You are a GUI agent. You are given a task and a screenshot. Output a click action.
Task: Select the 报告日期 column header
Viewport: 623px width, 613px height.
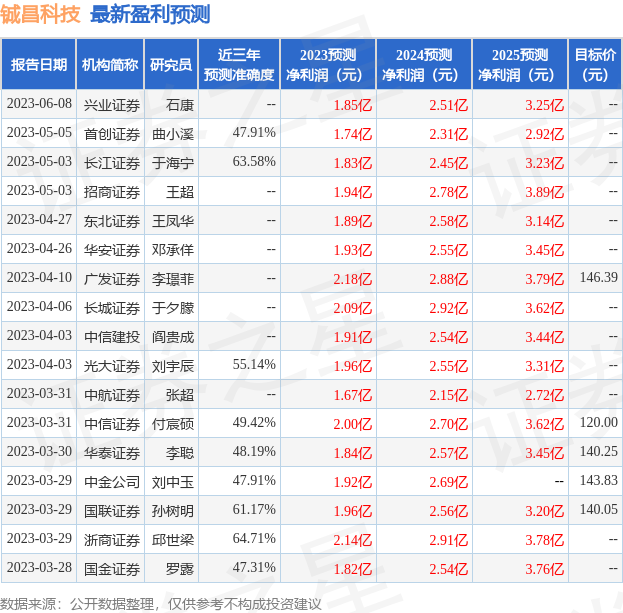pos(39,64)
